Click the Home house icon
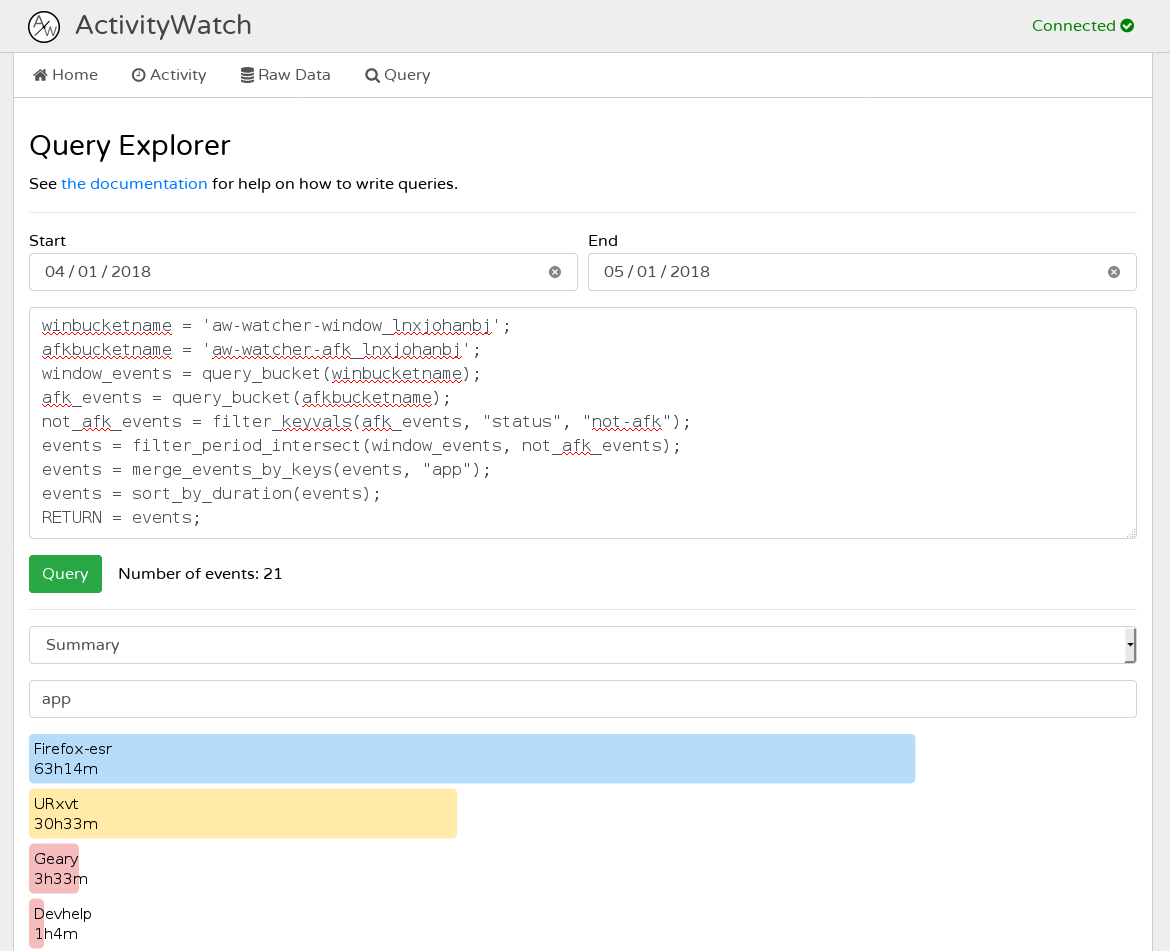Viewport: 1170px width, 951px height. (40, 75)
